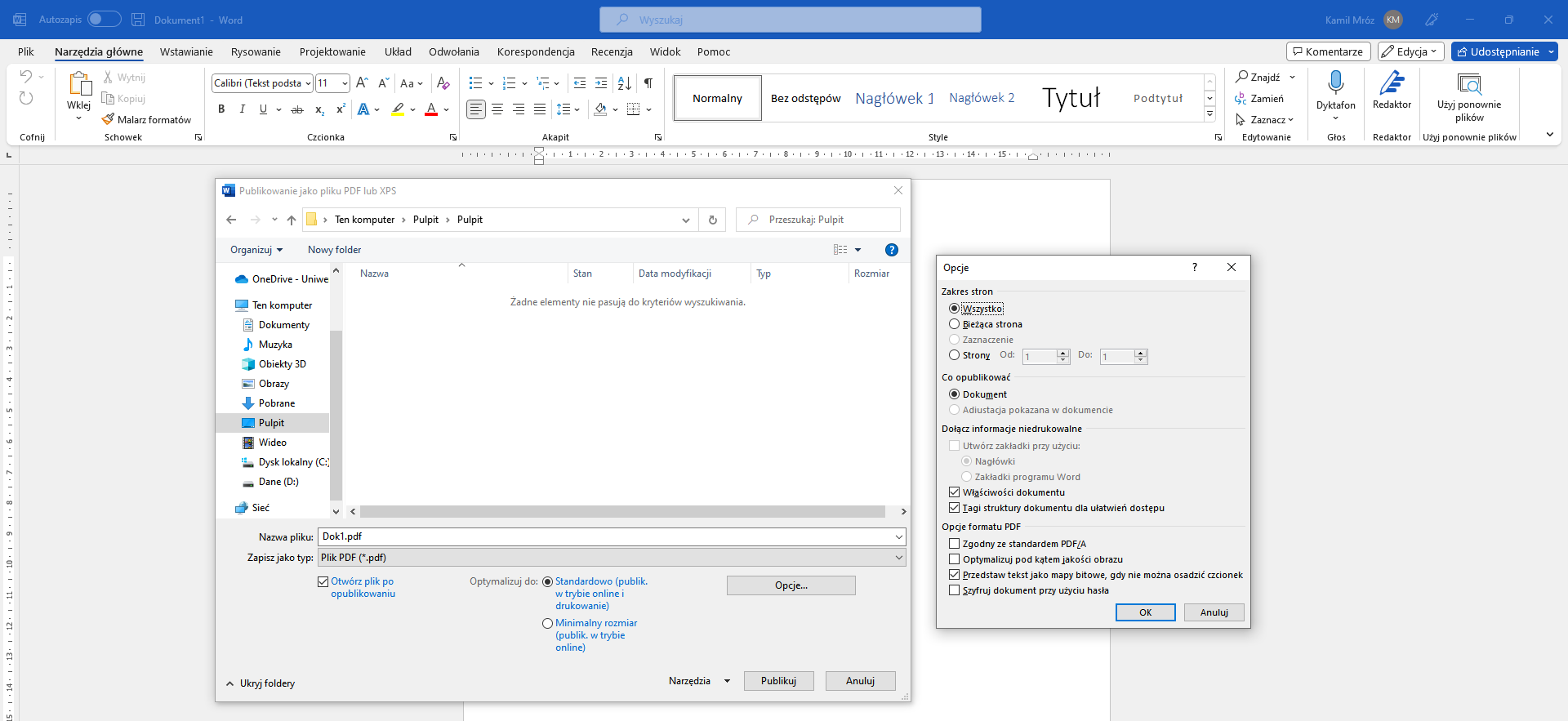Center align the paragraph
Image resolution: width=1568 pixels, height=721 pixels.
click(497, 109)
